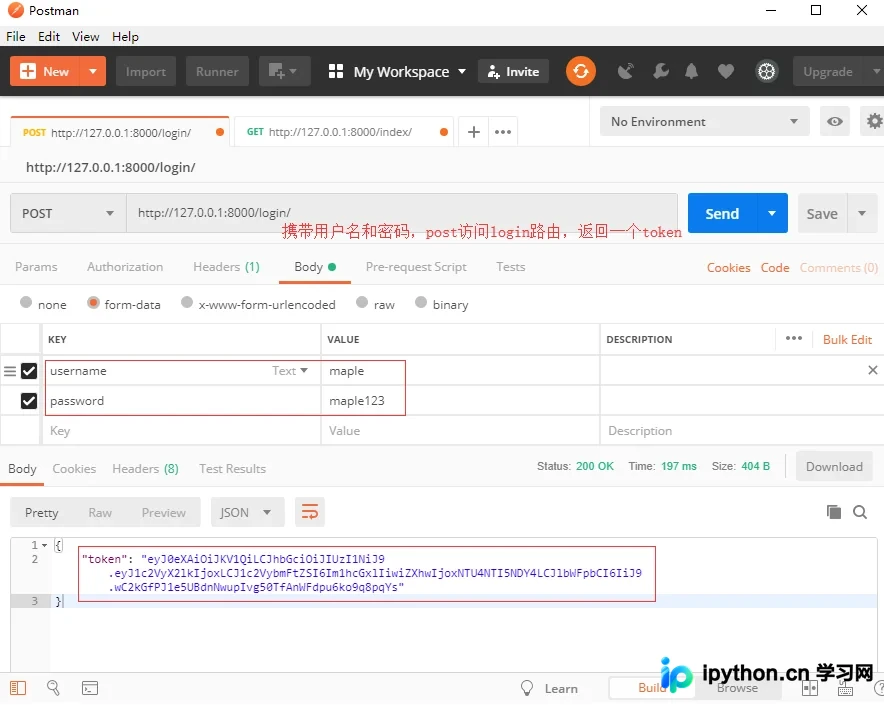
Task: Open the new window icon button
Action: coord(285,72)
